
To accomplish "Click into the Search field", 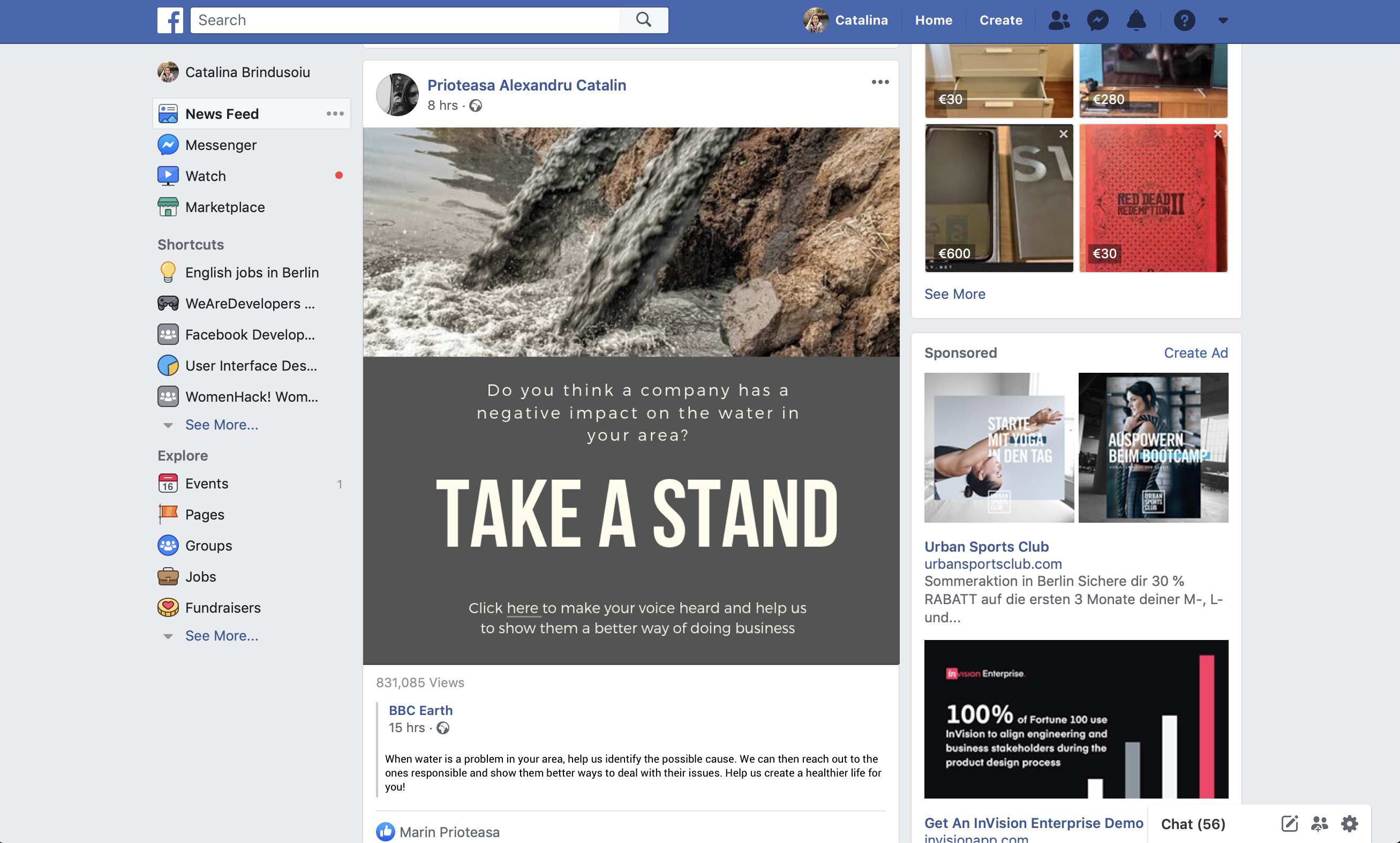I will point(404,20).
